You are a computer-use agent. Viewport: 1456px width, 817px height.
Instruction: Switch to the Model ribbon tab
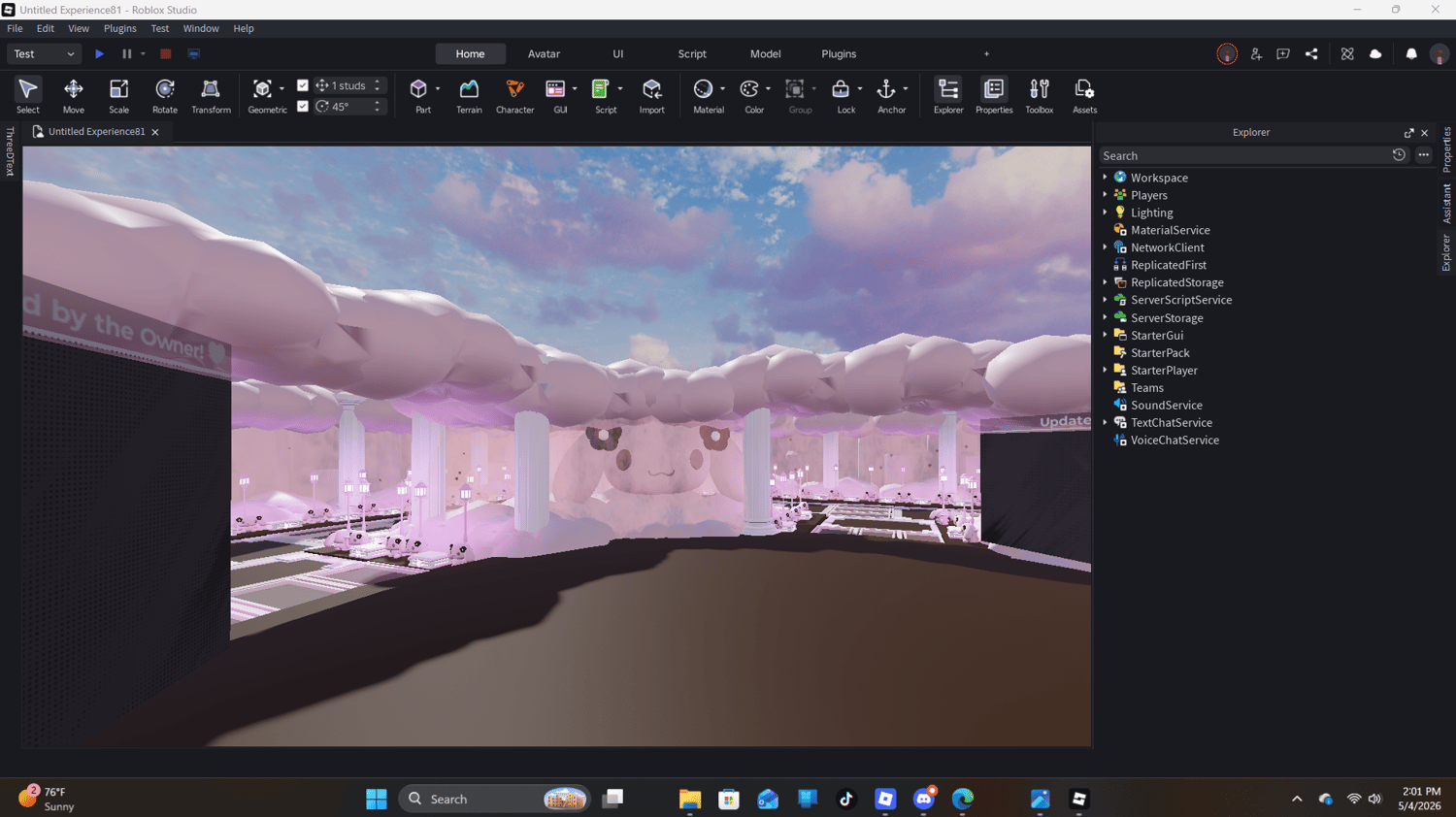click(765, 54)
